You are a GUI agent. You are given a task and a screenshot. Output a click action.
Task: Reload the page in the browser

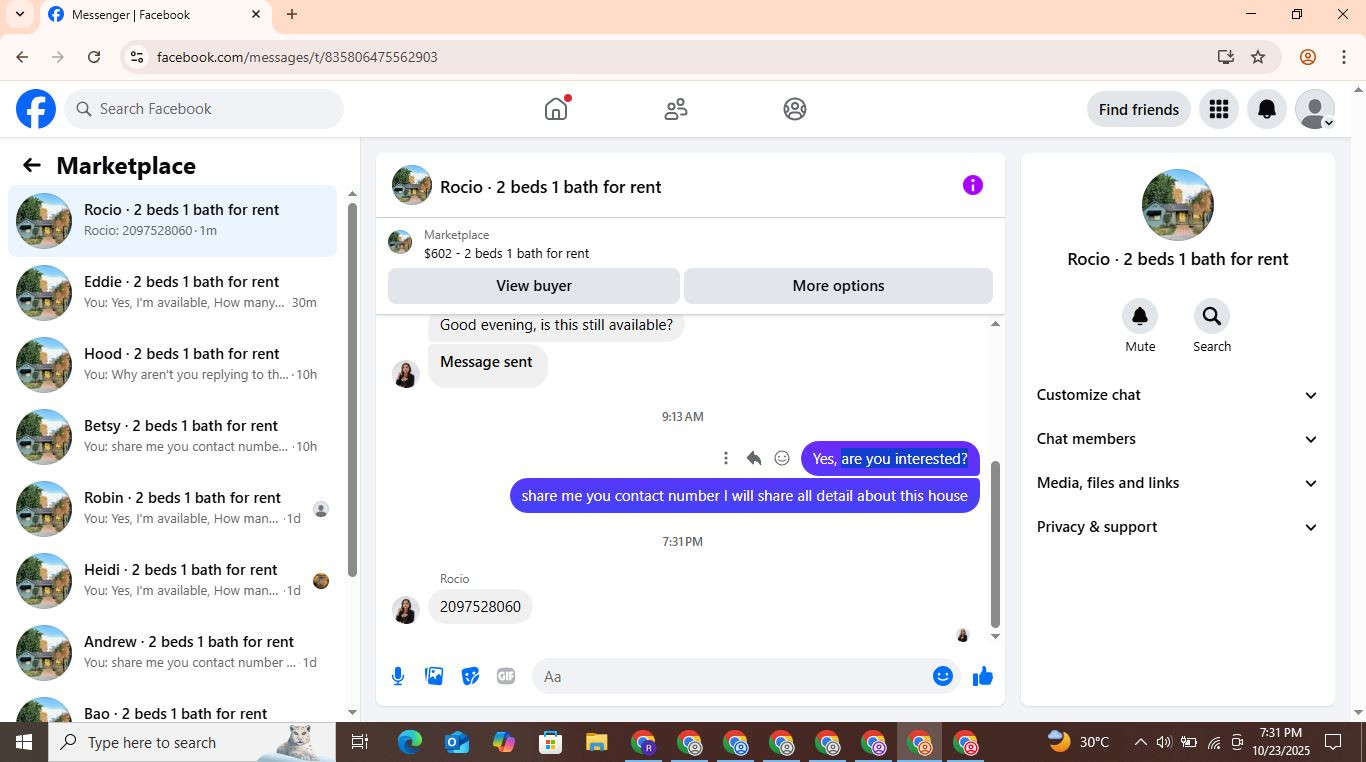click(94, 57)
